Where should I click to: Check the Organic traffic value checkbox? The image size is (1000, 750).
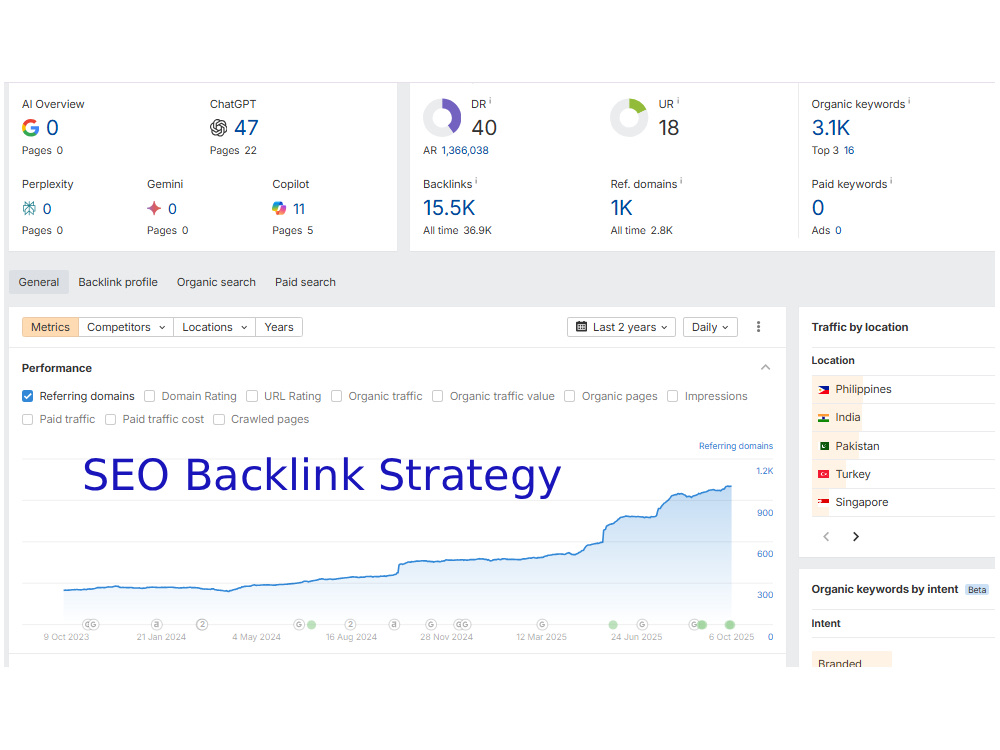[x=438, y=396]
